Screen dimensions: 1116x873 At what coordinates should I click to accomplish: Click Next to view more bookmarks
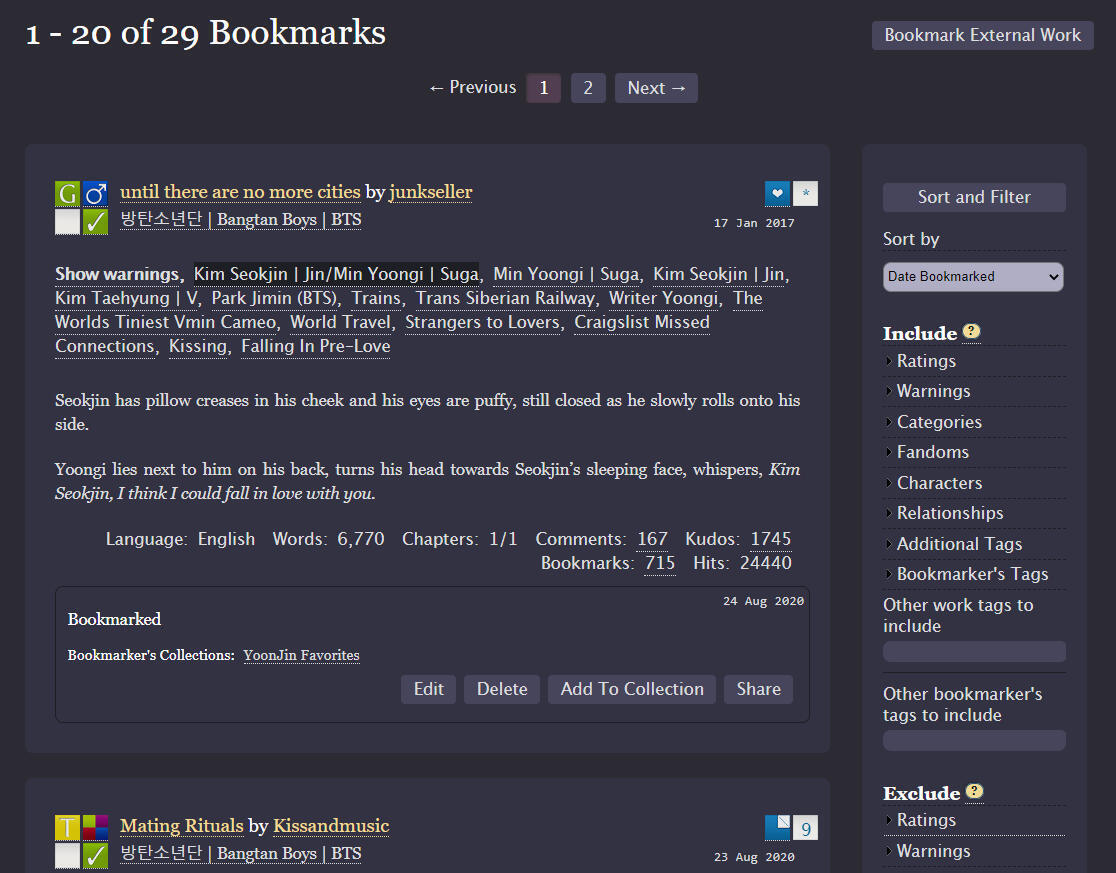click(656, 87)
